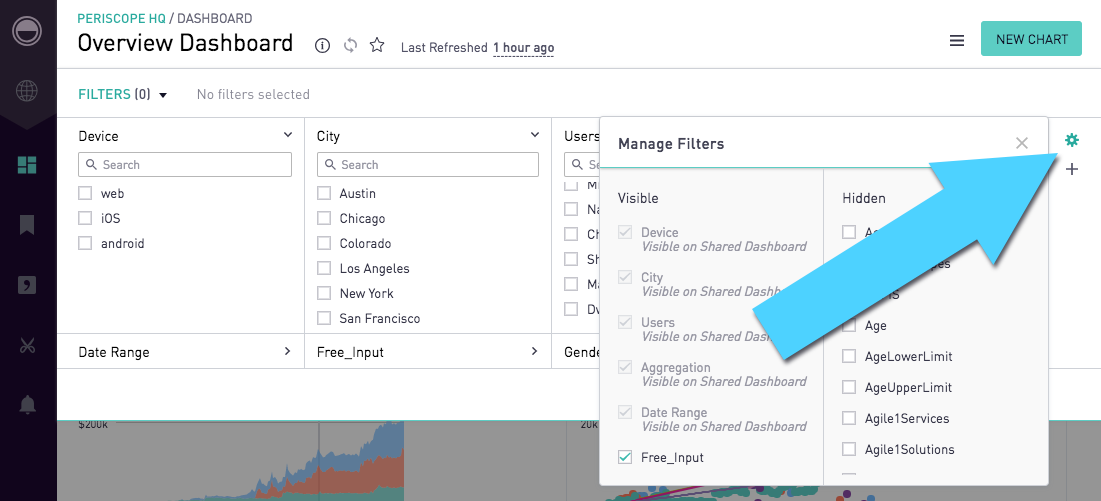Click the Overview Dashboard title
The image size is (1101, 501).
point(185,44)
